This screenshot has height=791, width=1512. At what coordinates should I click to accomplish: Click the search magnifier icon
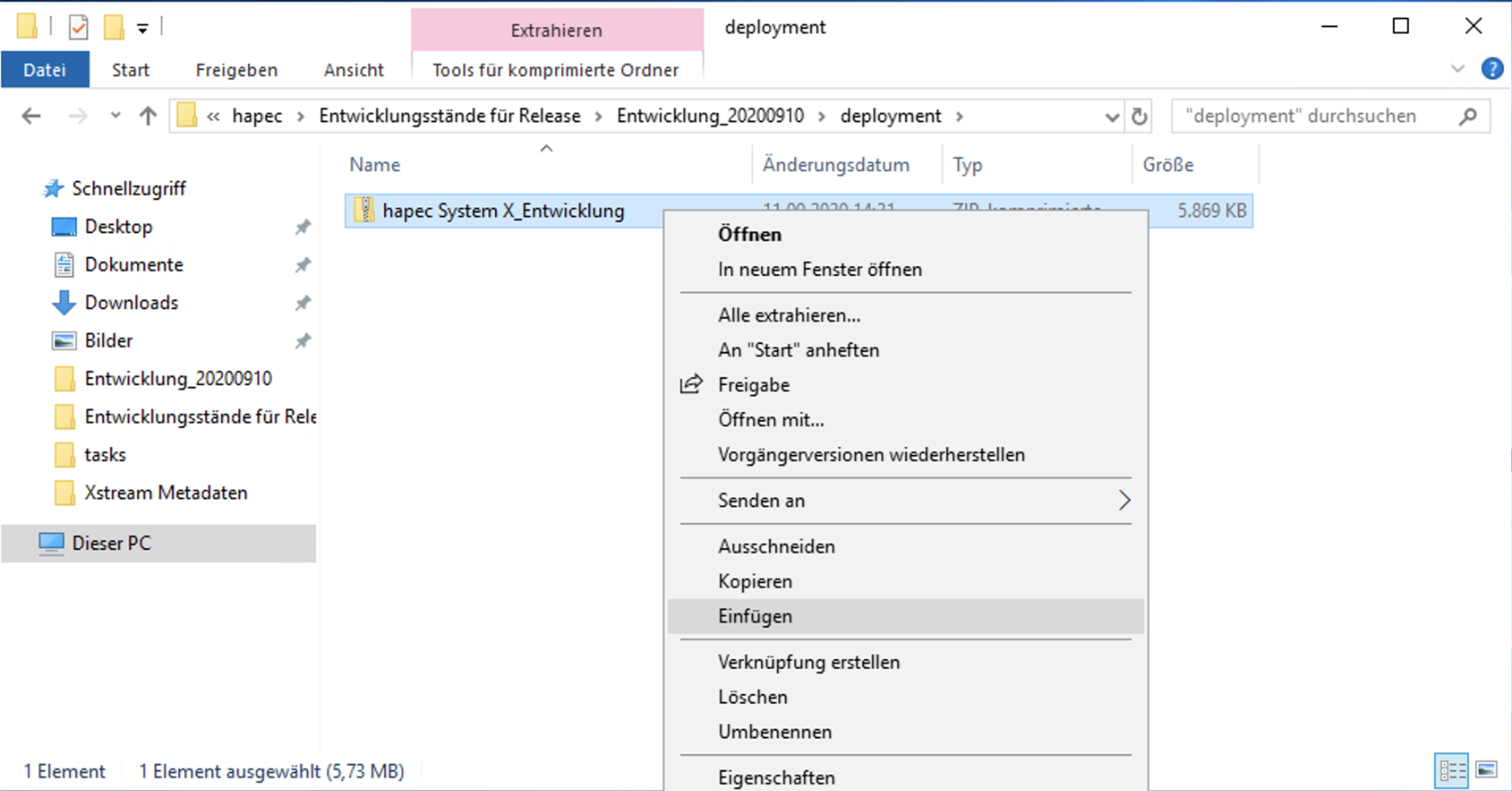click(1468, 116)
